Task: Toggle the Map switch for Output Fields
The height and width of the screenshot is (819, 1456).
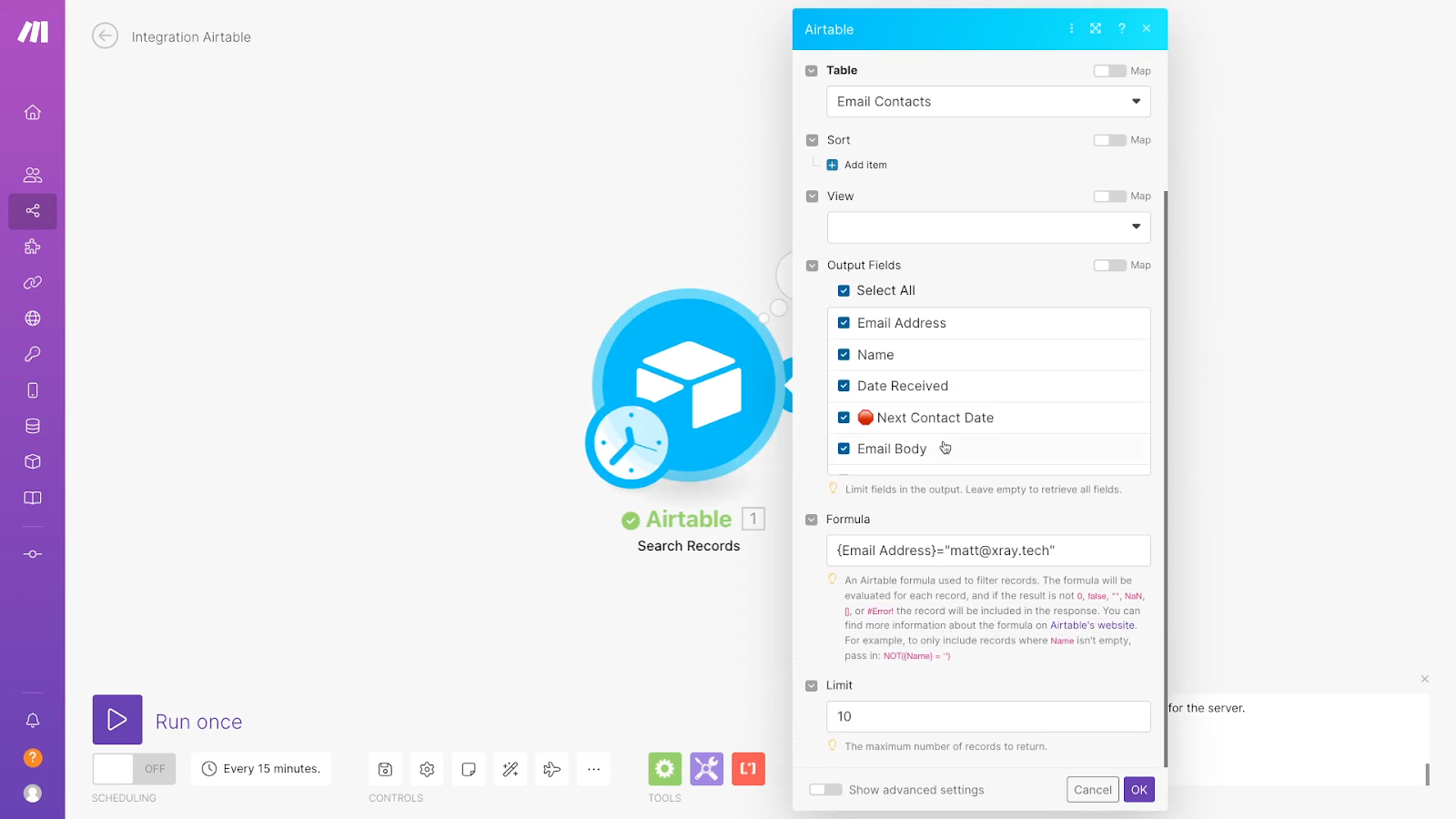Action: [1109, 266]
